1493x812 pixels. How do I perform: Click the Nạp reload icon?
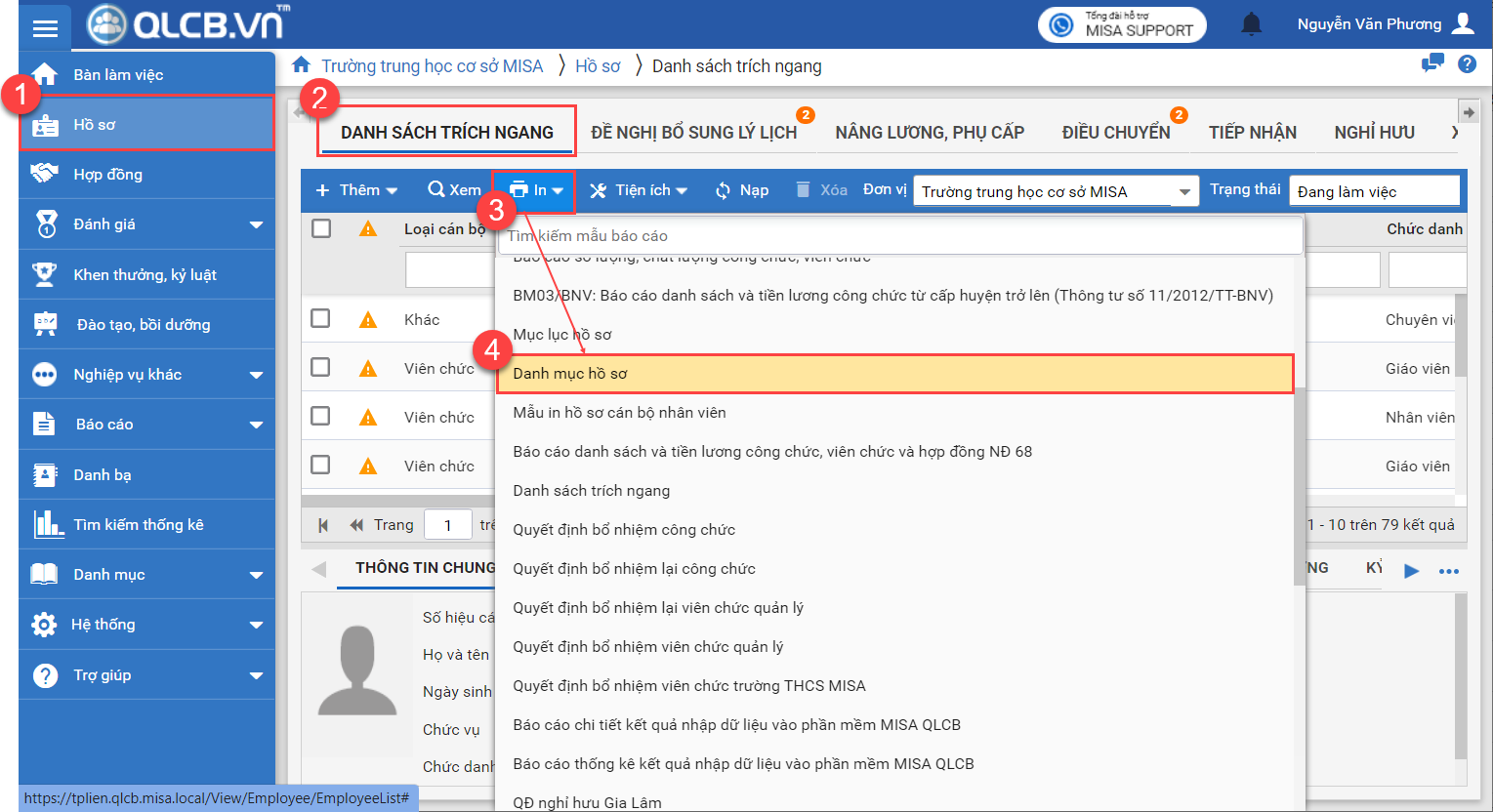[724, 190]
